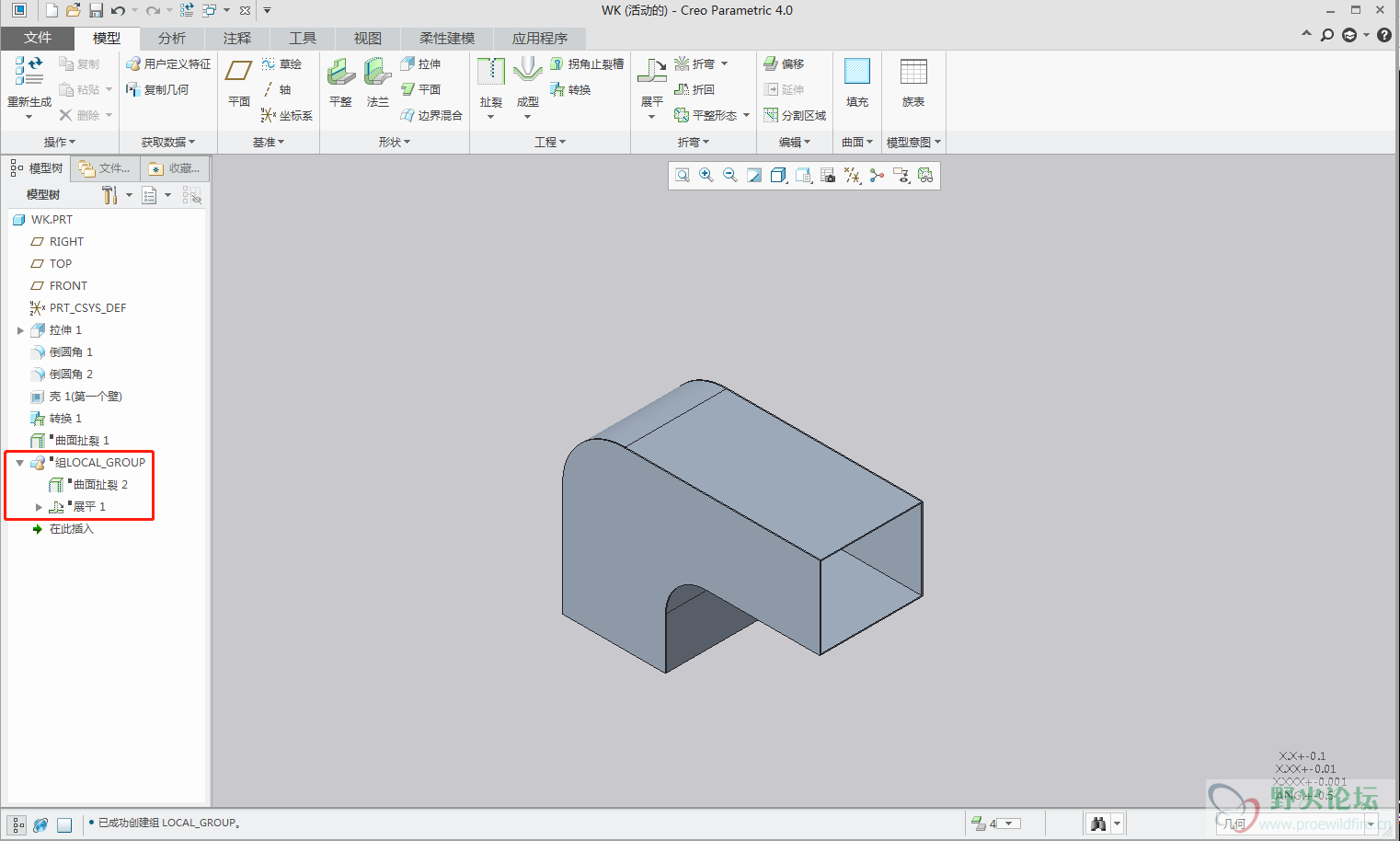Open the 工程 group dropdown
This screenshot has width=1400, height=841.
pos(551,142)
